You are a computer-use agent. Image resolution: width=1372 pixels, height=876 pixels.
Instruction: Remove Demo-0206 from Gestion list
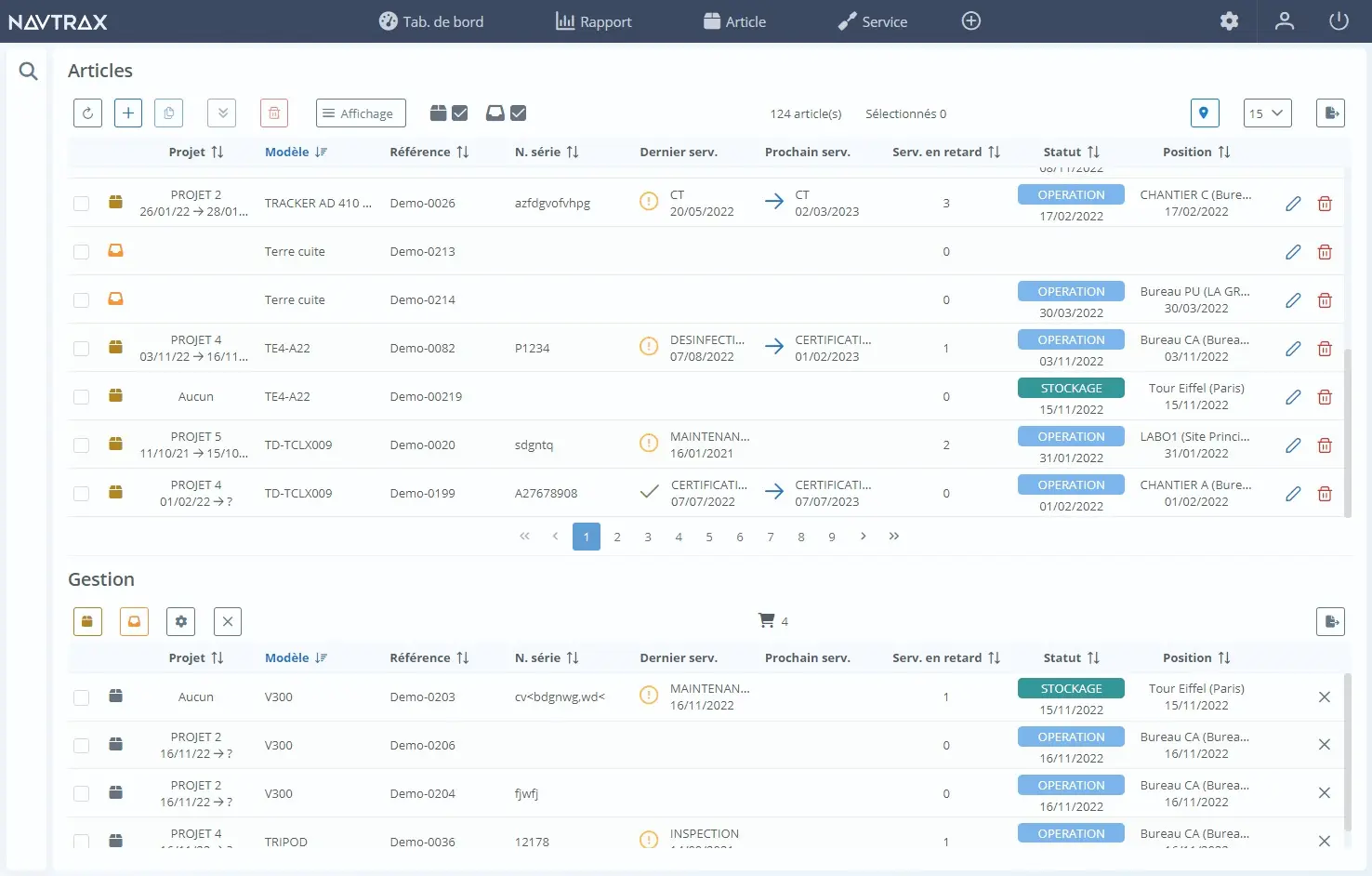pyautogui.click(x=1325, y=745)
